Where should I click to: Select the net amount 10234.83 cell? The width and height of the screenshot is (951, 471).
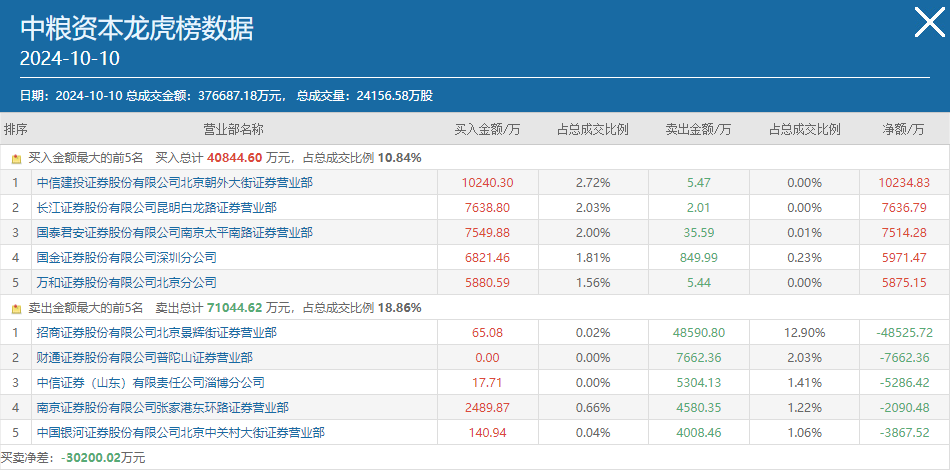[x=904, y=182]
